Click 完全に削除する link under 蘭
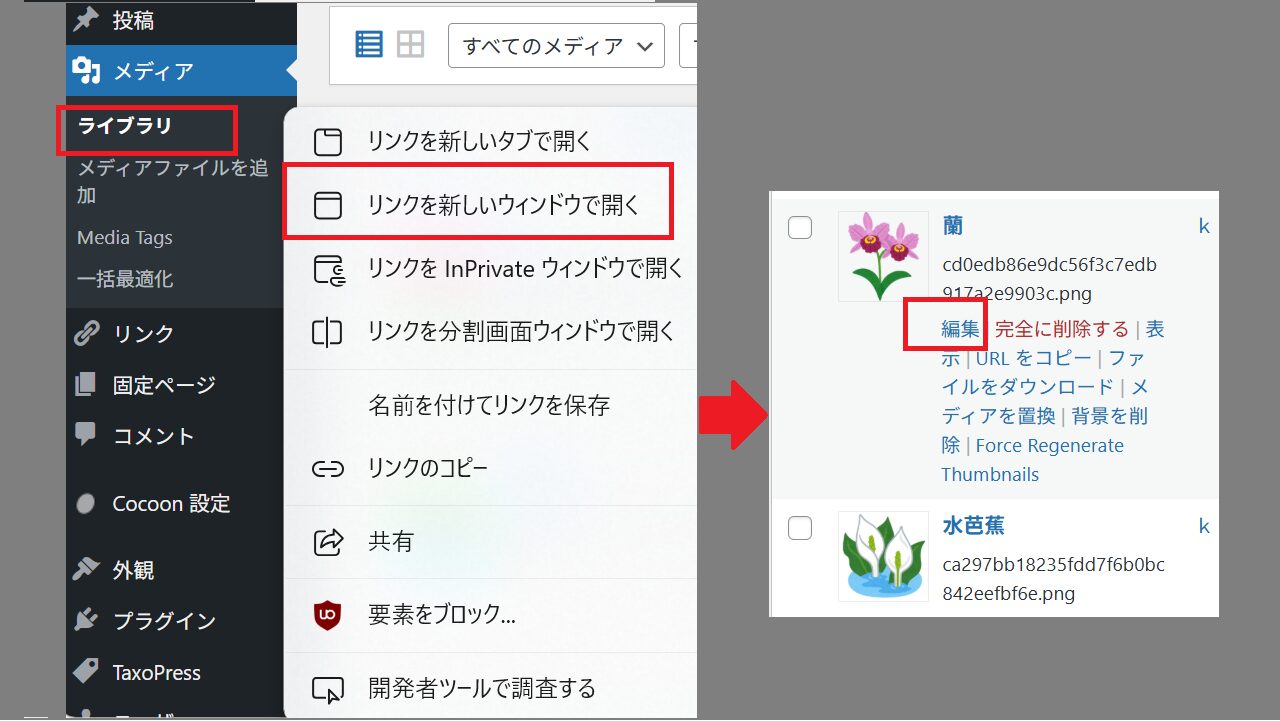The height and width of the screenshot is (721, 1280). [1062, 329]
